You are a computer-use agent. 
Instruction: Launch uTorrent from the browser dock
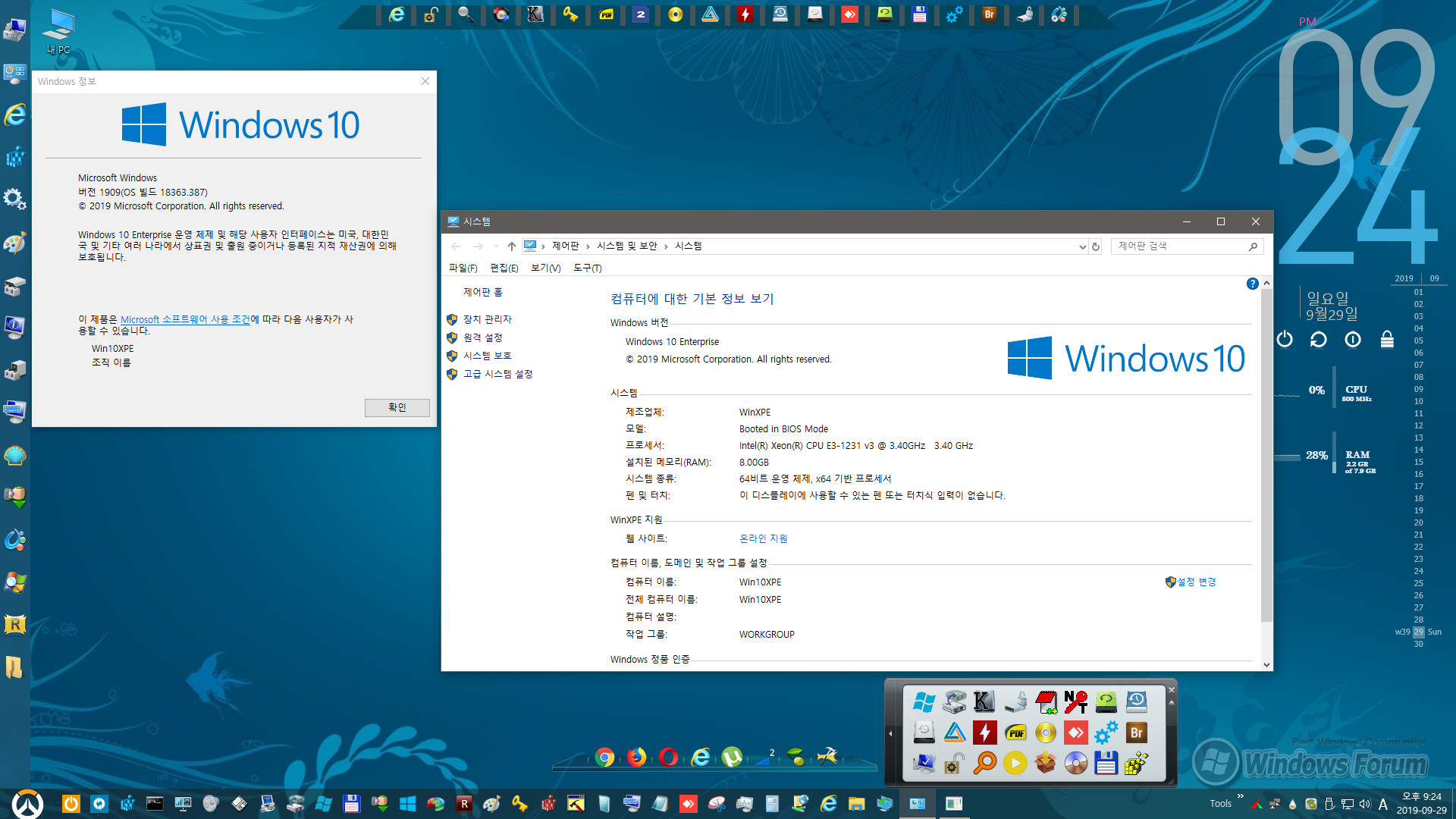[732, 757]
